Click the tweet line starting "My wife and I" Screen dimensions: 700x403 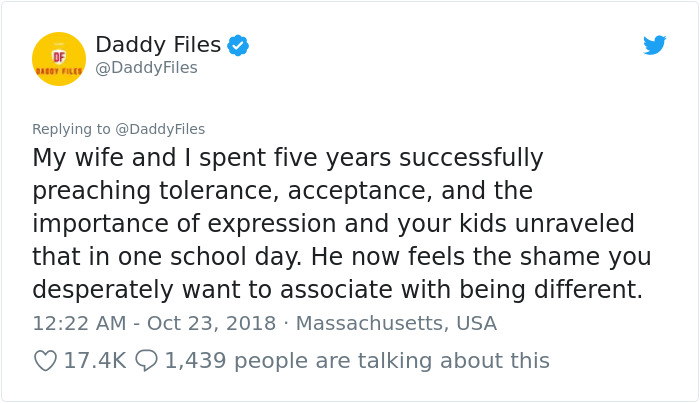click(x=288, y=158)
